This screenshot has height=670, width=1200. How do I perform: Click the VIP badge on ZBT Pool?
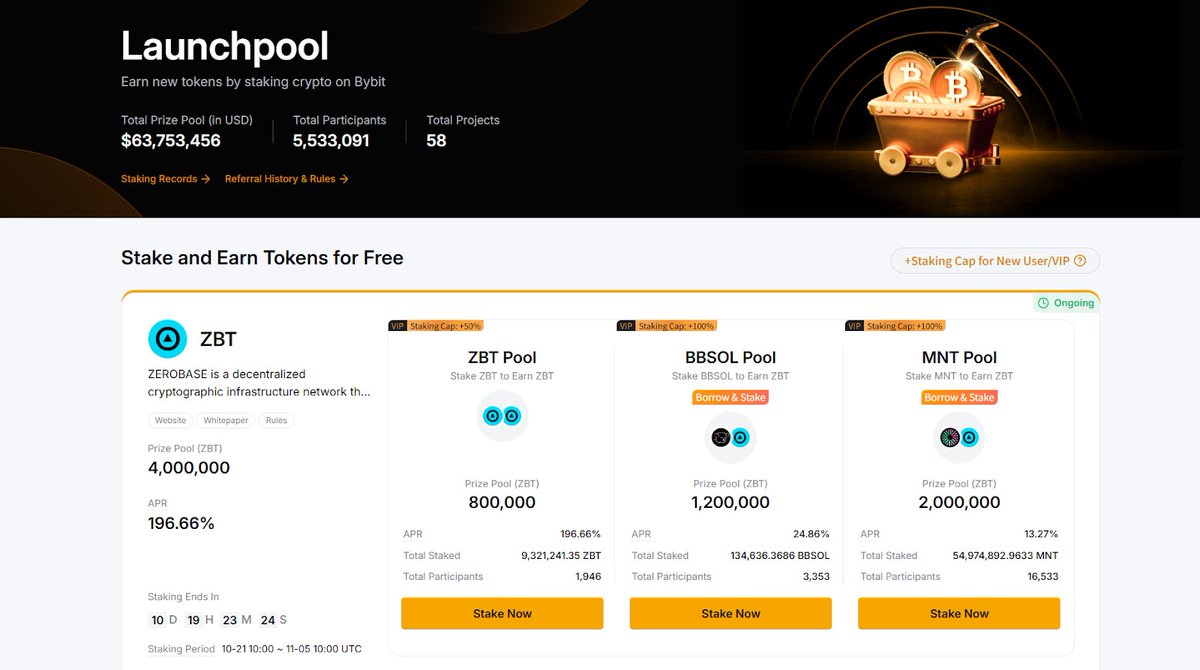click(x=397, y=326)
